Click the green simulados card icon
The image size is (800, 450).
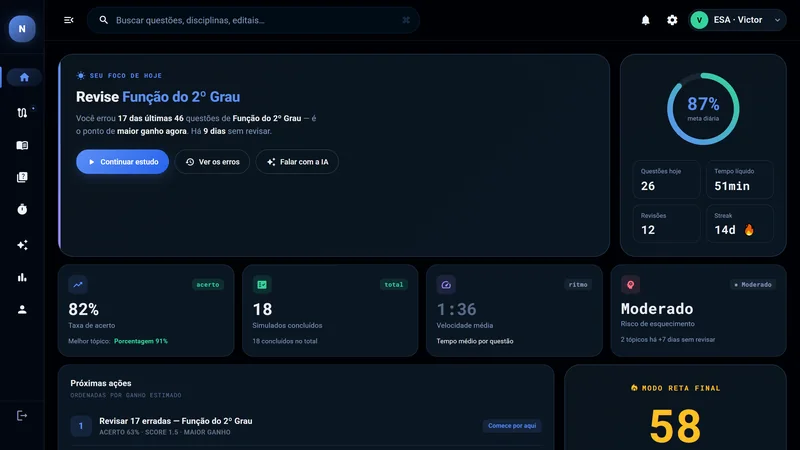(262, 285)
